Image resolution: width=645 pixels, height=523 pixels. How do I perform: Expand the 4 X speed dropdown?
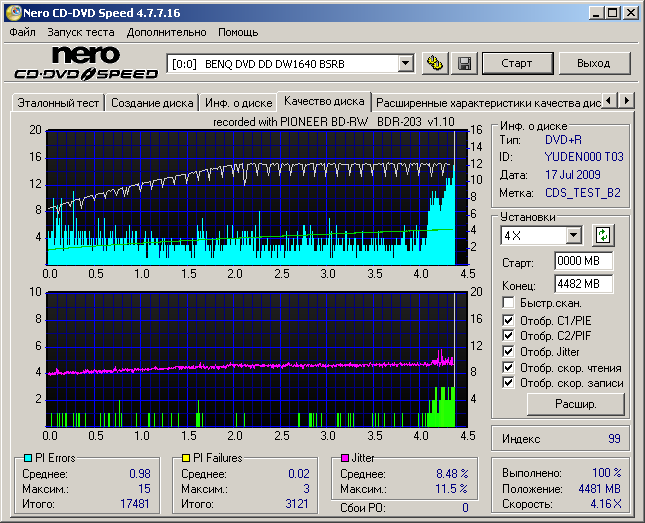(573, 235)
